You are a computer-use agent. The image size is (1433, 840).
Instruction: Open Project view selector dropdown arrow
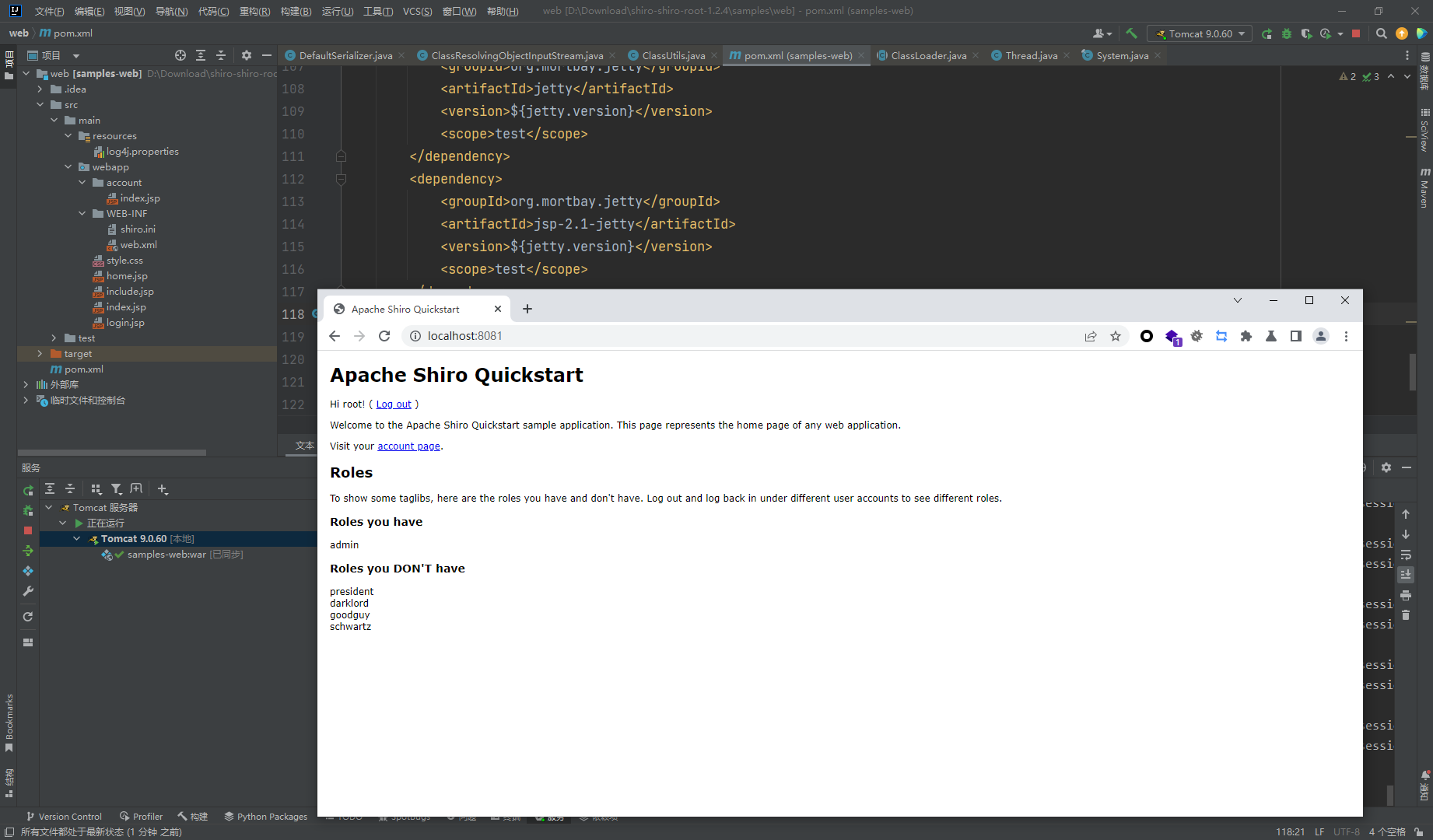[76, 55]
